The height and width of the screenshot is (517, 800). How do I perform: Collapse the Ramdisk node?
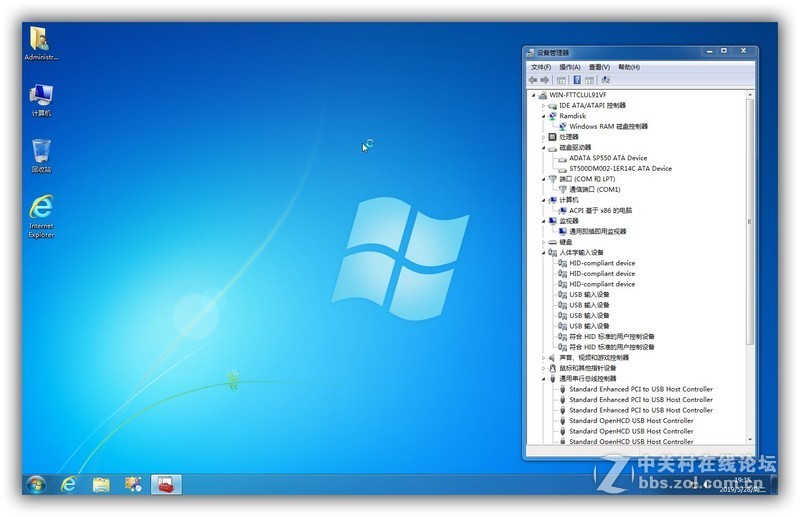click(543, 116)
